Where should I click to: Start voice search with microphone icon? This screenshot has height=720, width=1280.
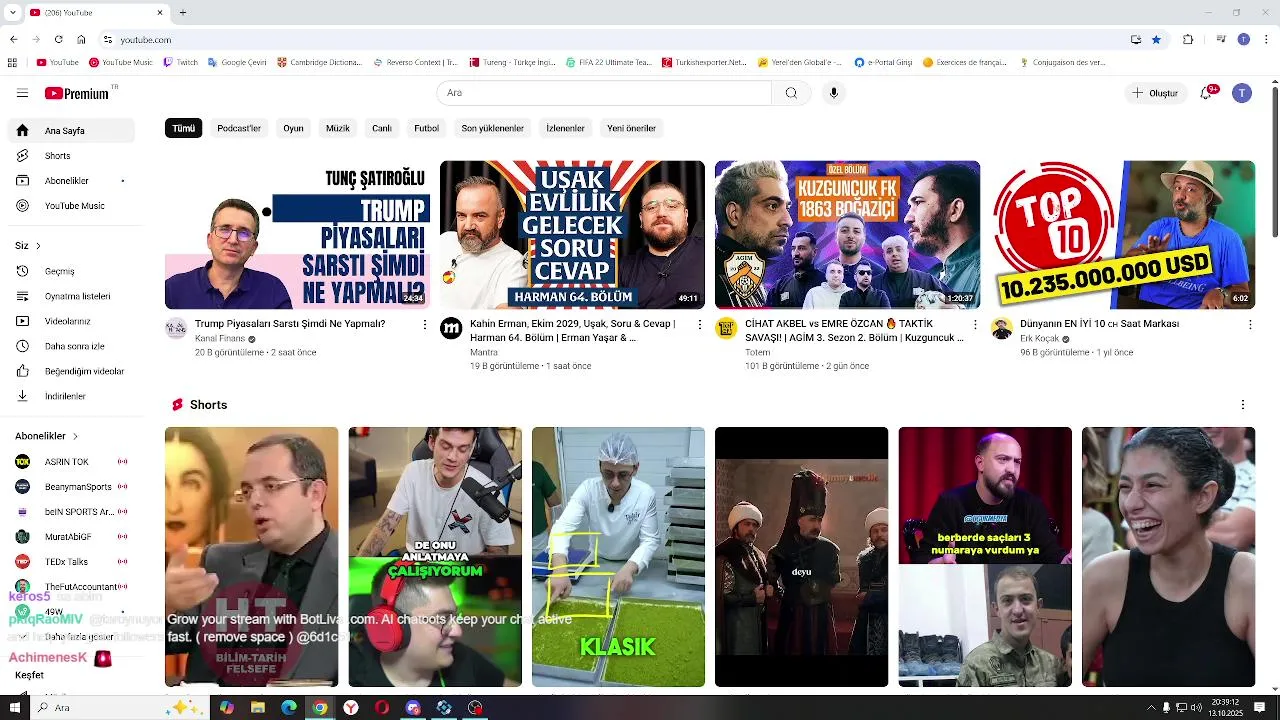click(x=834, y=93)
